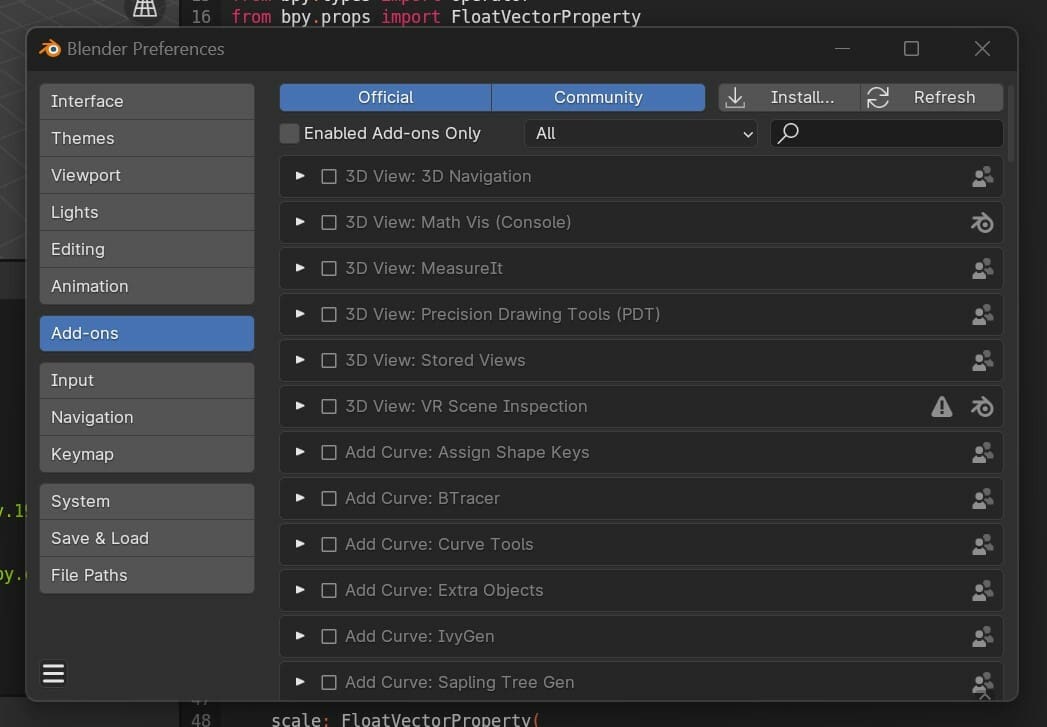
Task: Enable the BTracer add-on checkbox
Action: click(x=329, y=499)
